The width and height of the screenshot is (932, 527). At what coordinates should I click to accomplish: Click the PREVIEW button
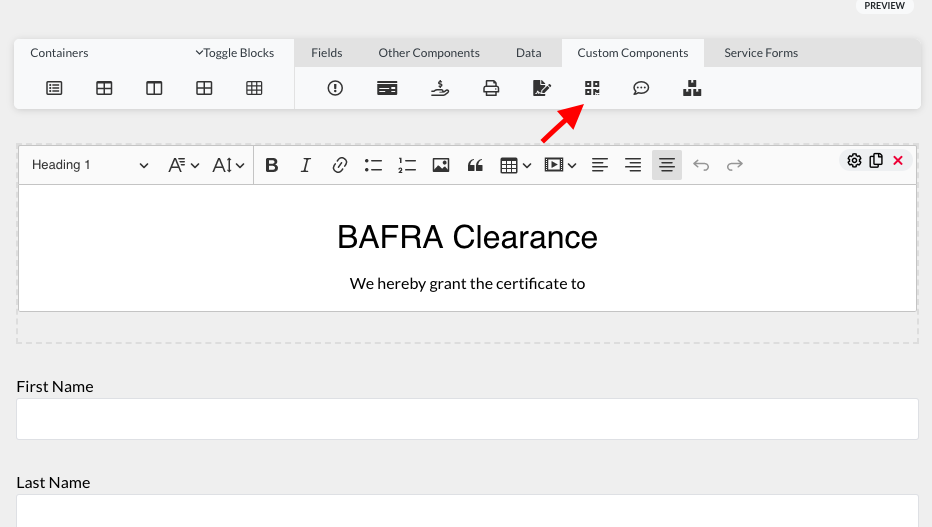[884, 6]
